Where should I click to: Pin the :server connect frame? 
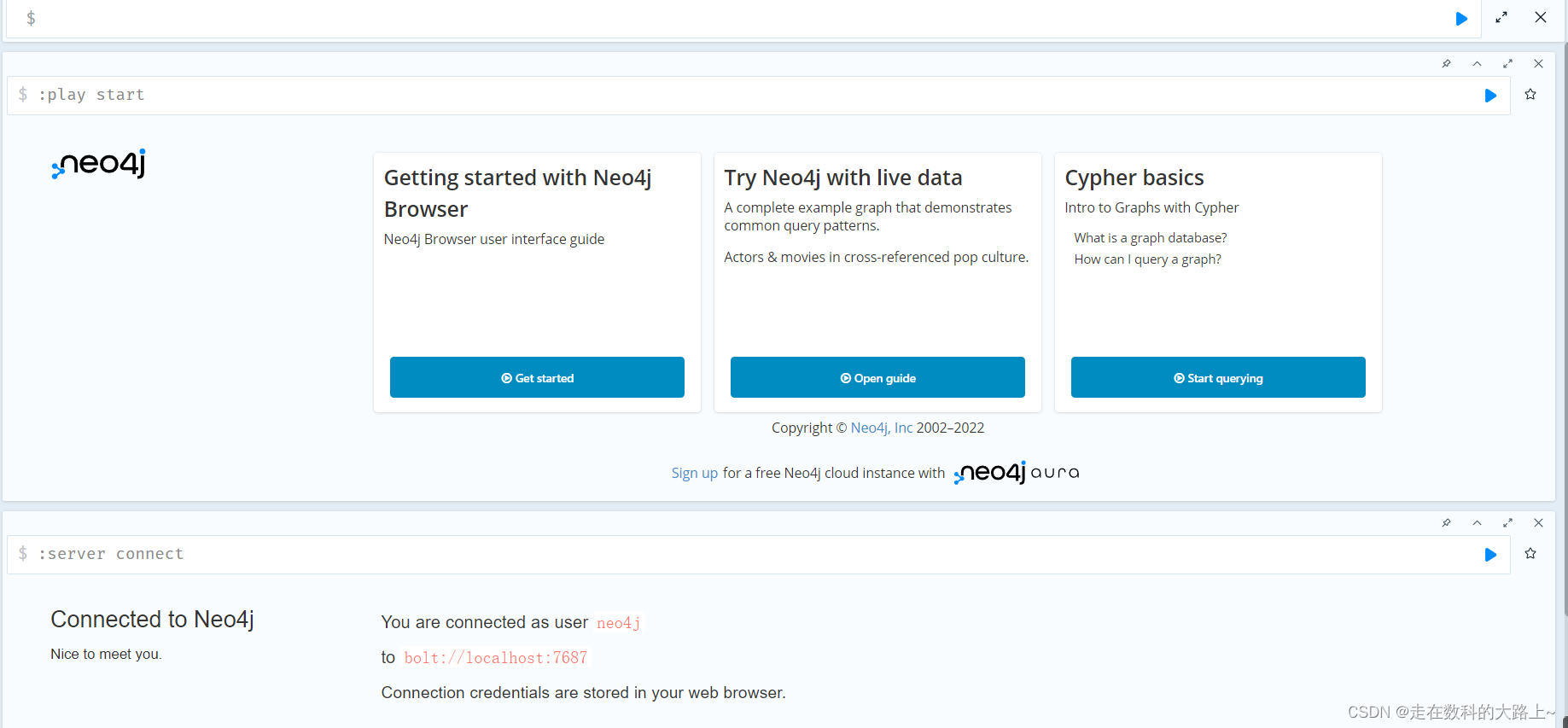(1446, 523)
